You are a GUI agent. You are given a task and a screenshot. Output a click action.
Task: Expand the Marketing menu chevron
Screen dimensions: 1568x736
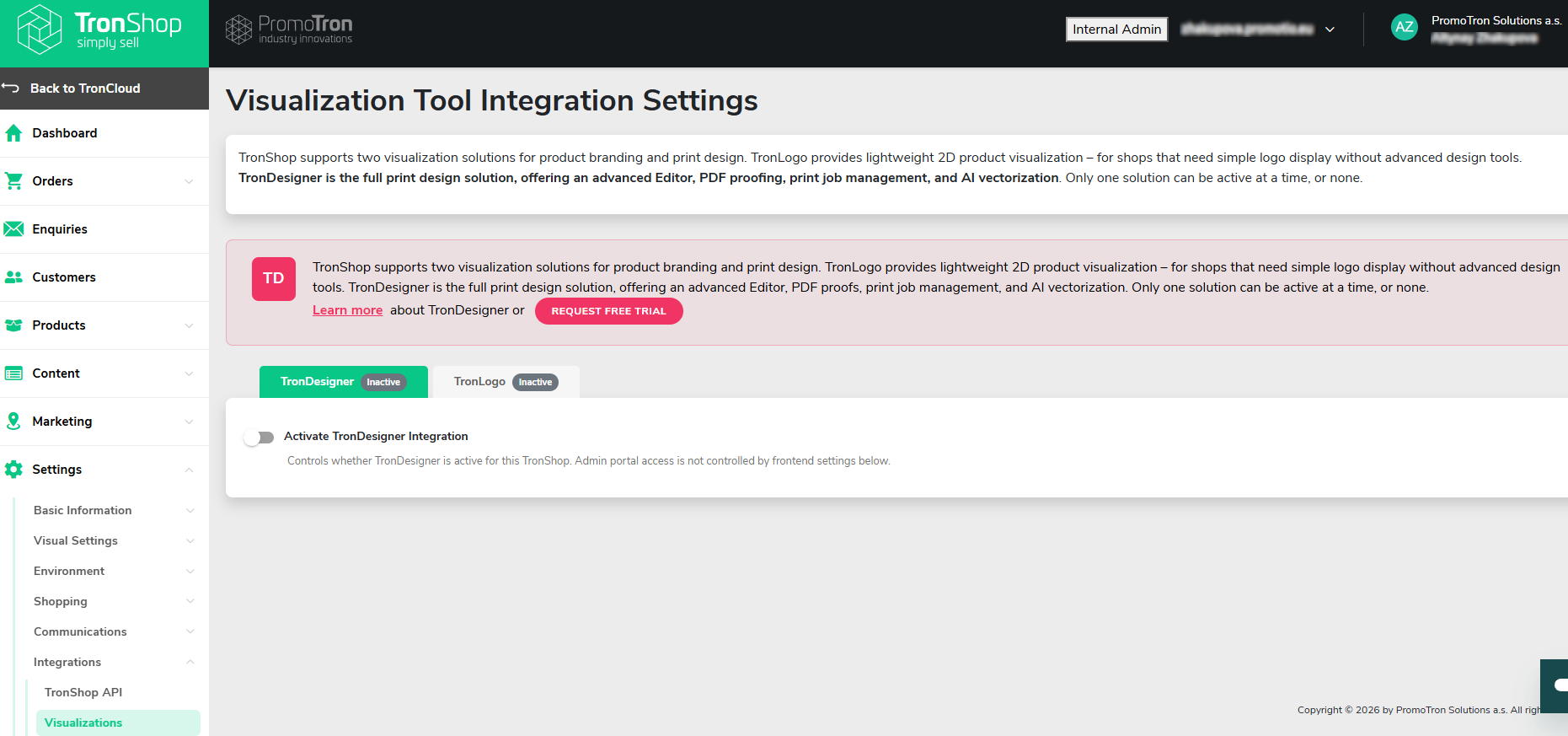189,422
